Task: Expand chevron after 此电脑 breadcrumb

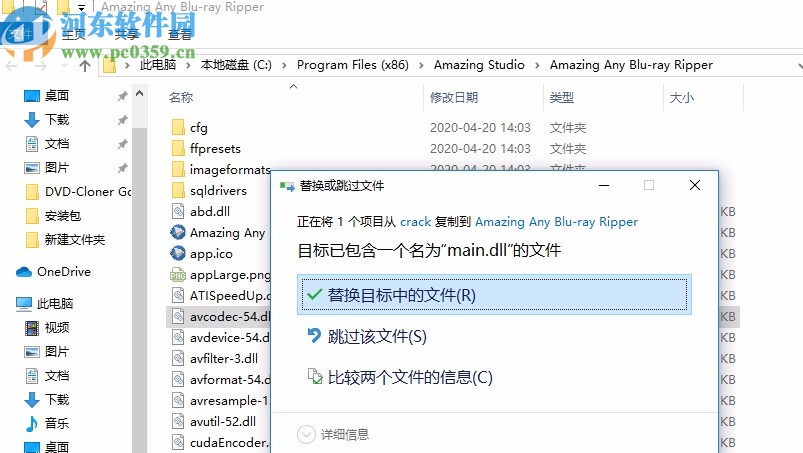Action: (188, 66)
